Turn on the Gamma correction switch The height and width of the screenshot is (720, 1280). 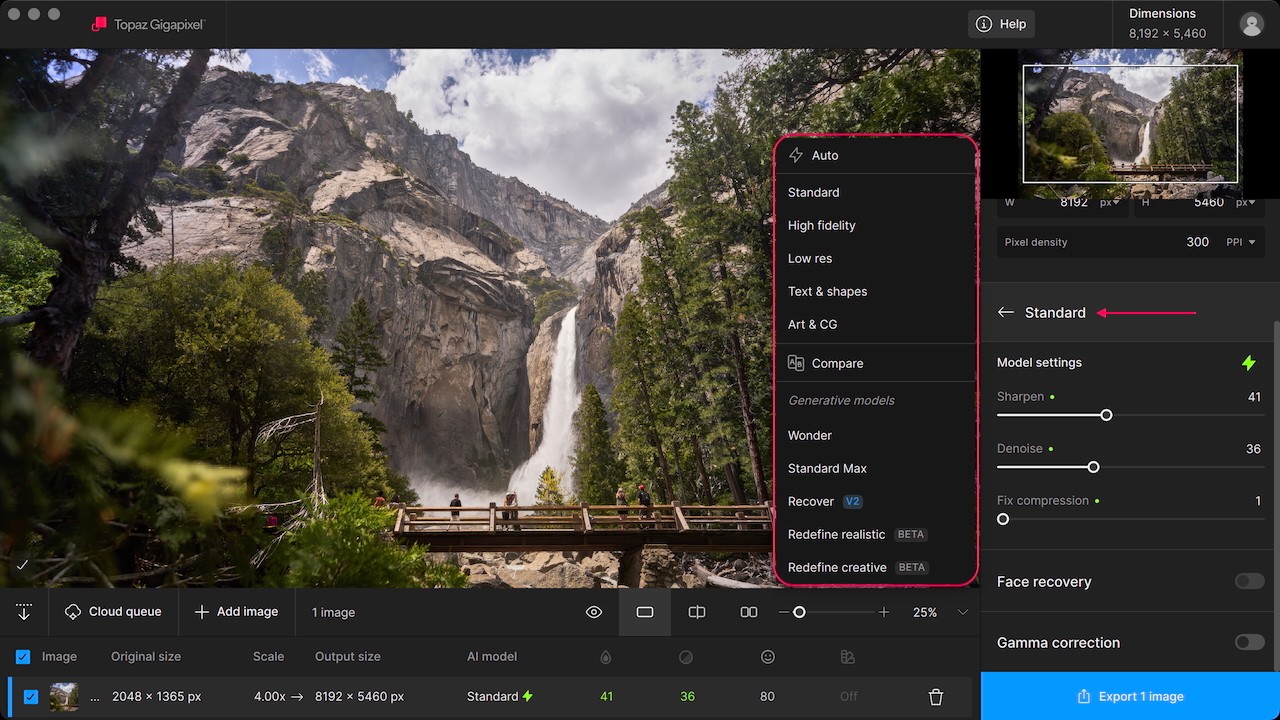[1249, 642]
